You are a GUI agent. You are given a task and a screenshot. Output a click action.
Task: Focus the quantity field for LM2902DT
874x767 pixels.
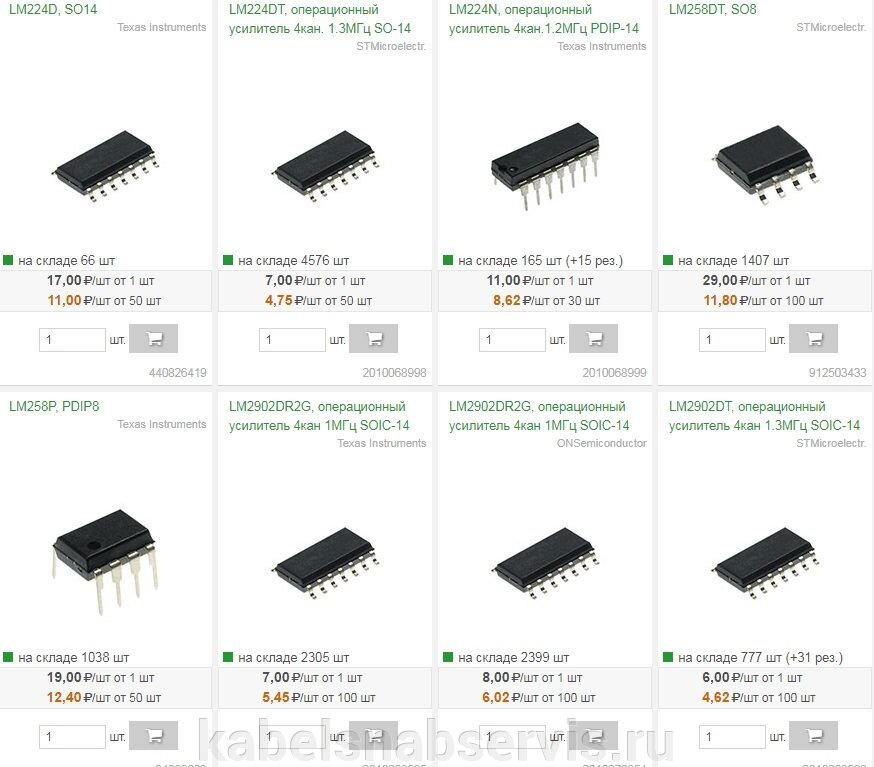(x=732, y=737)
